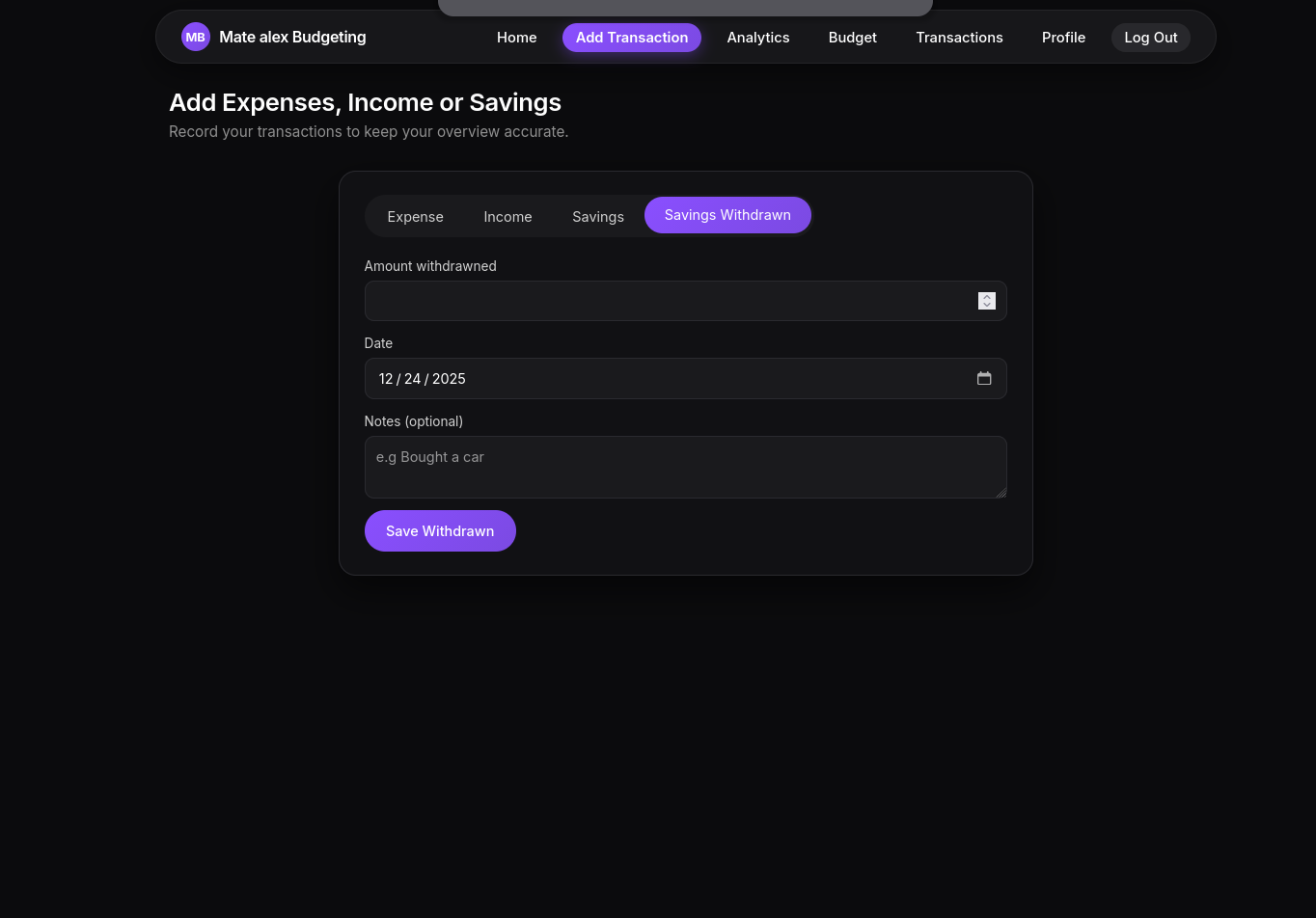
Task: Navigate to the Budget section
Action: (852, 38)
